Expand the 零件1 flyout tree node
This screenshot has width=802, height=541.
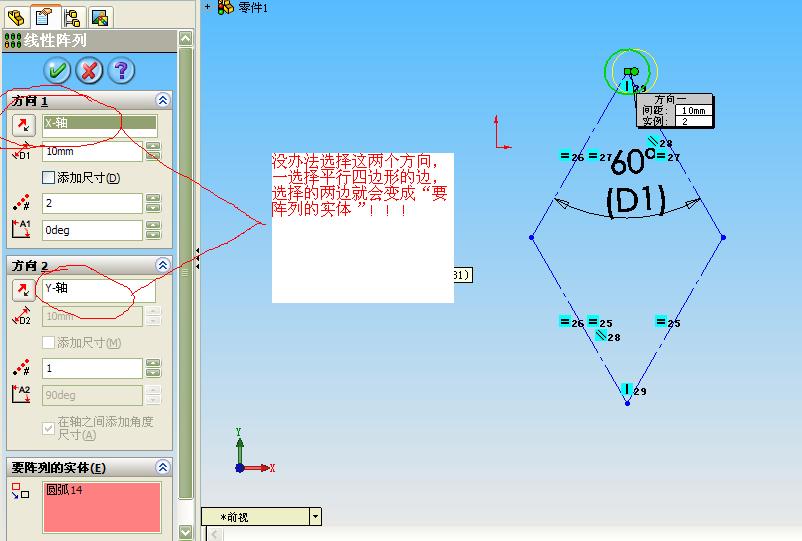[x=207, y=7]
